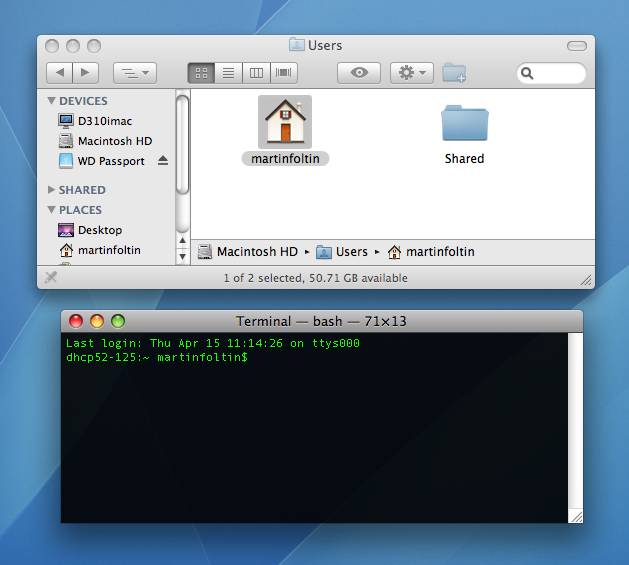The width and height of the screenshot is (629, 565).
Task: Open the Action gear menu
Action: coord(412,73)
